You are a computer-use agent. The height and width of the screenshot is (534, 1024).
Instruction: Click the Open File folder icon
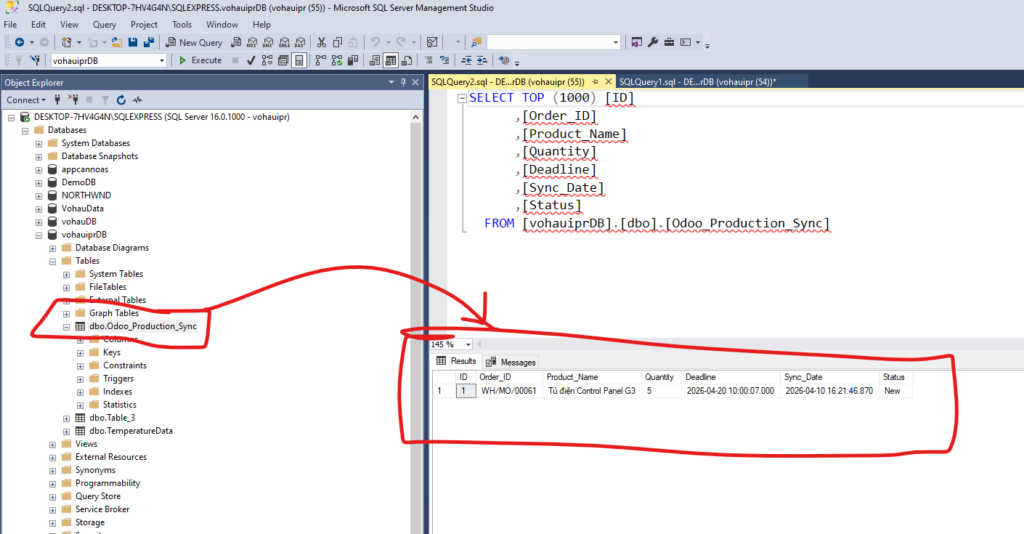click(117, 42)
